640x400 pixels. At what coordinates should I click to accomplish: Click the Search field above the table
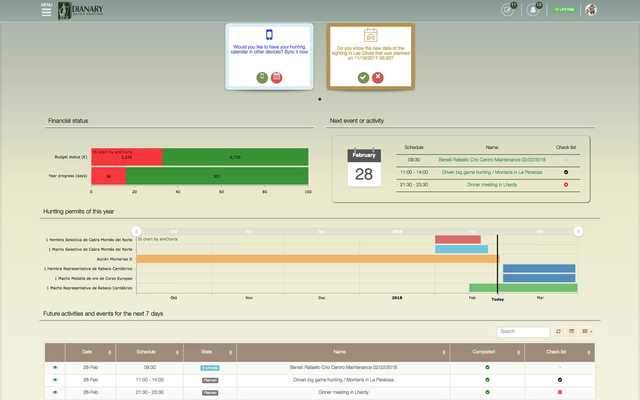[523, 331]
